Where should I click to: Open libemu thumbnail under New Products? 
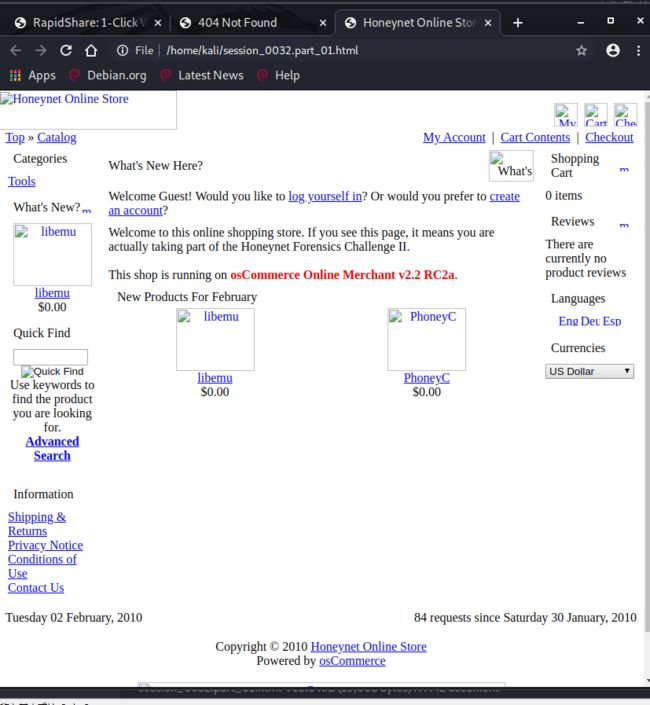[215, 339]
